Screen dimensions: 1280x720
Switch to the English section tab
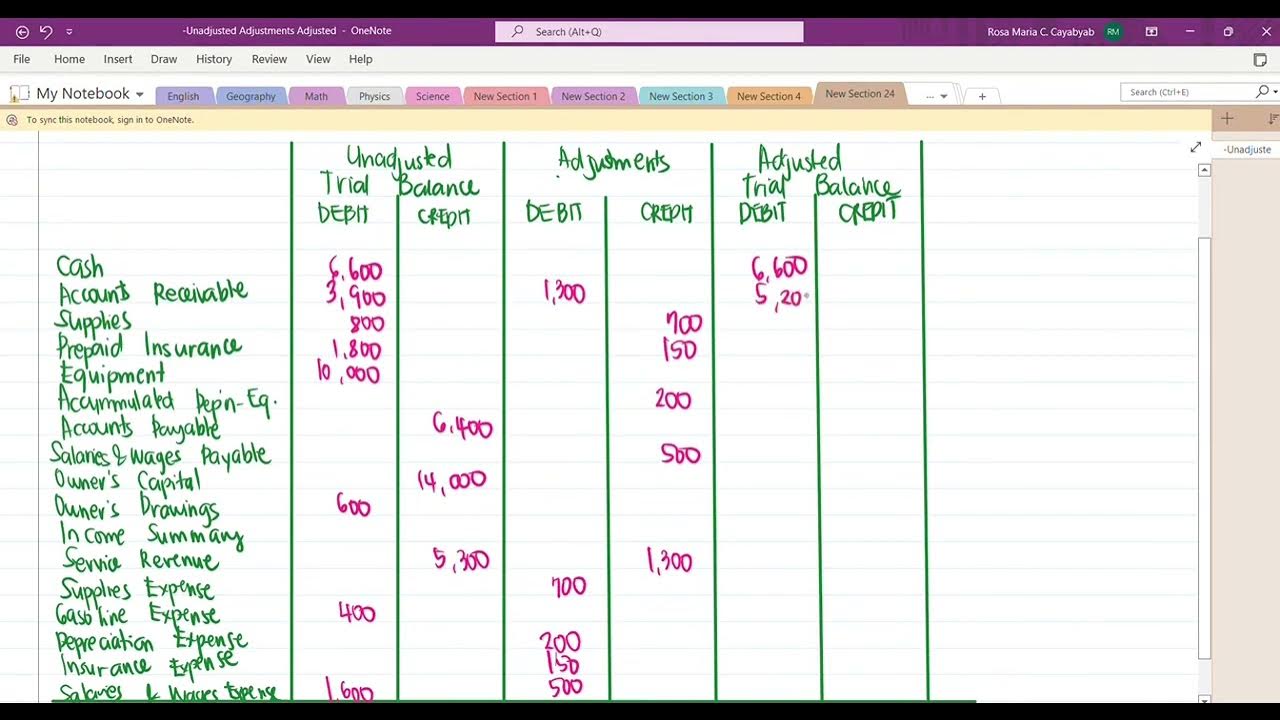tap(183, 96)
